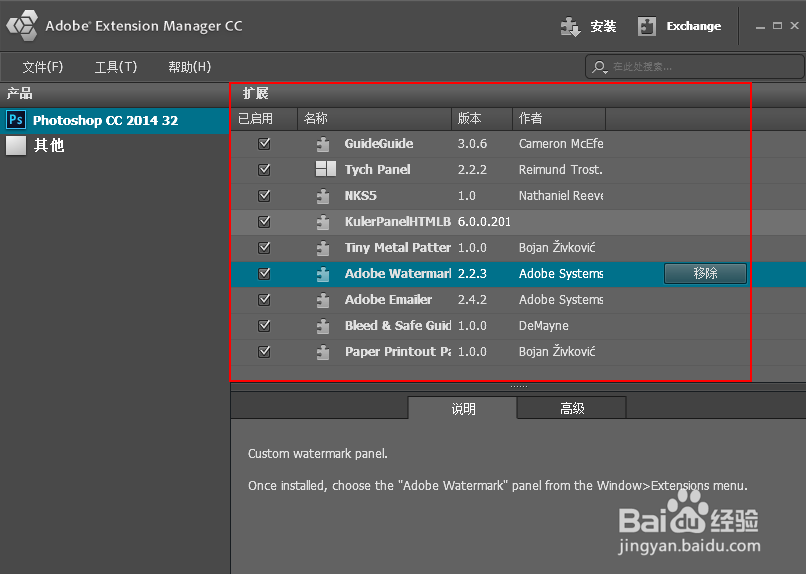The image size is (806, 574).
Task: Select the NKS5 extension name
Action: 360,196
